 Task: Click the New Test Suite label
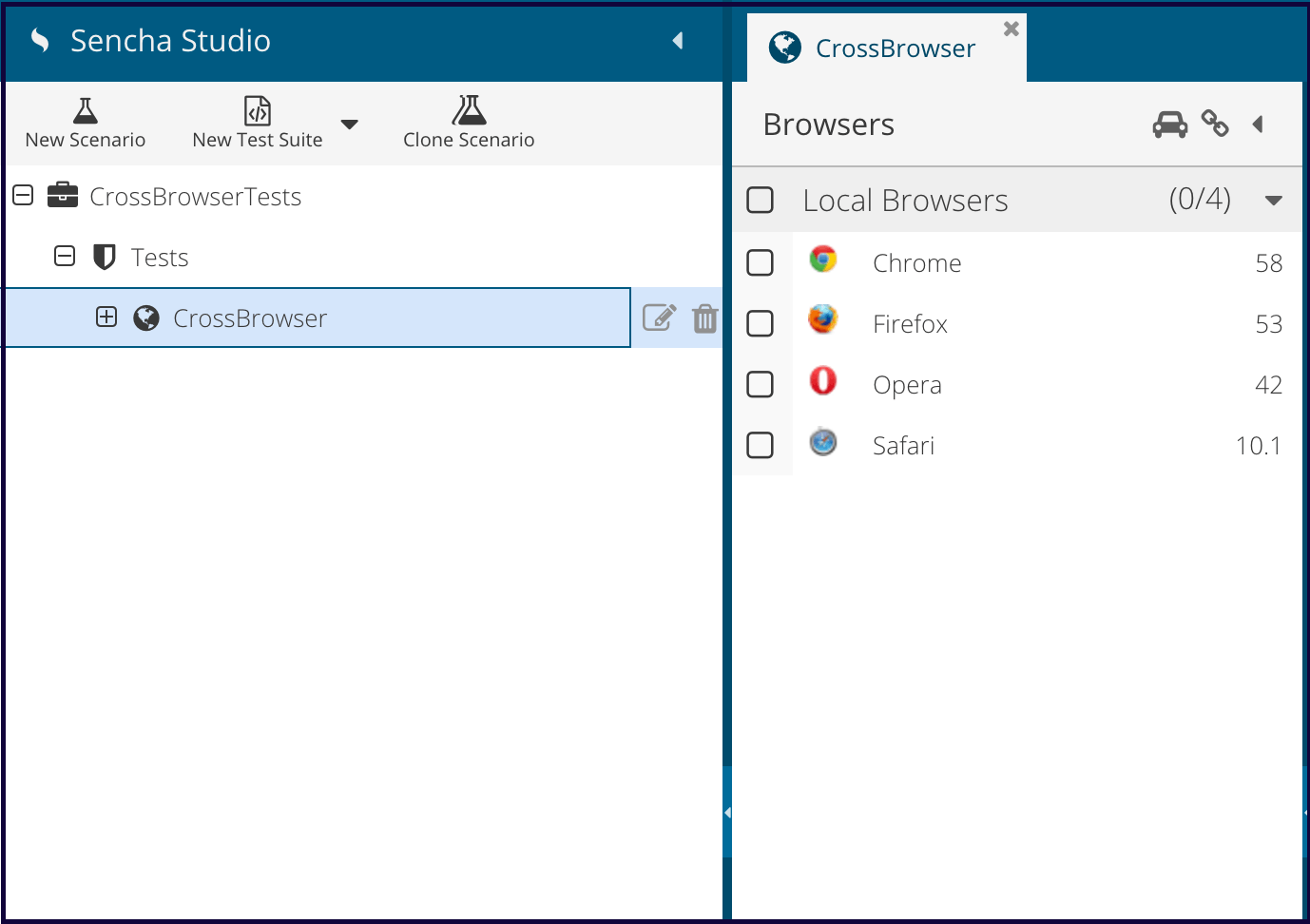[258, 140]
